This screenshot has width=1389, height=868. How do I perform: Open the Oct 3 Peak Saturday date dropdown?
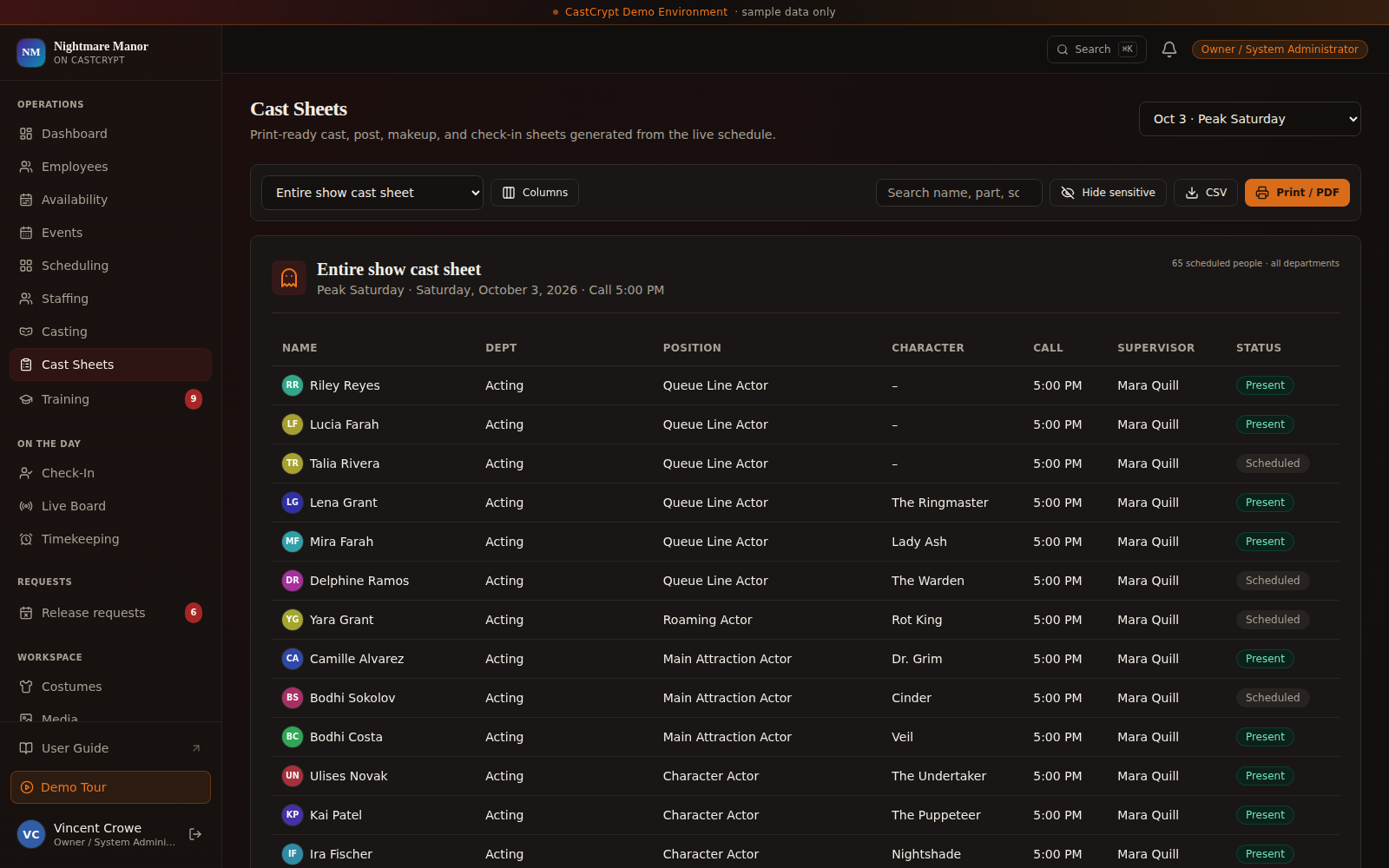click(x=1249, y=119)
